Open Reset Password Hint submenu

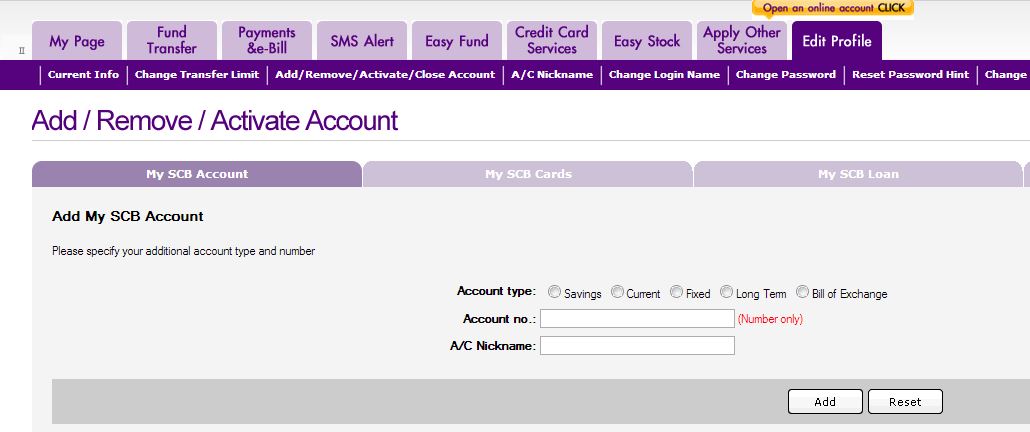pos(910,75)
